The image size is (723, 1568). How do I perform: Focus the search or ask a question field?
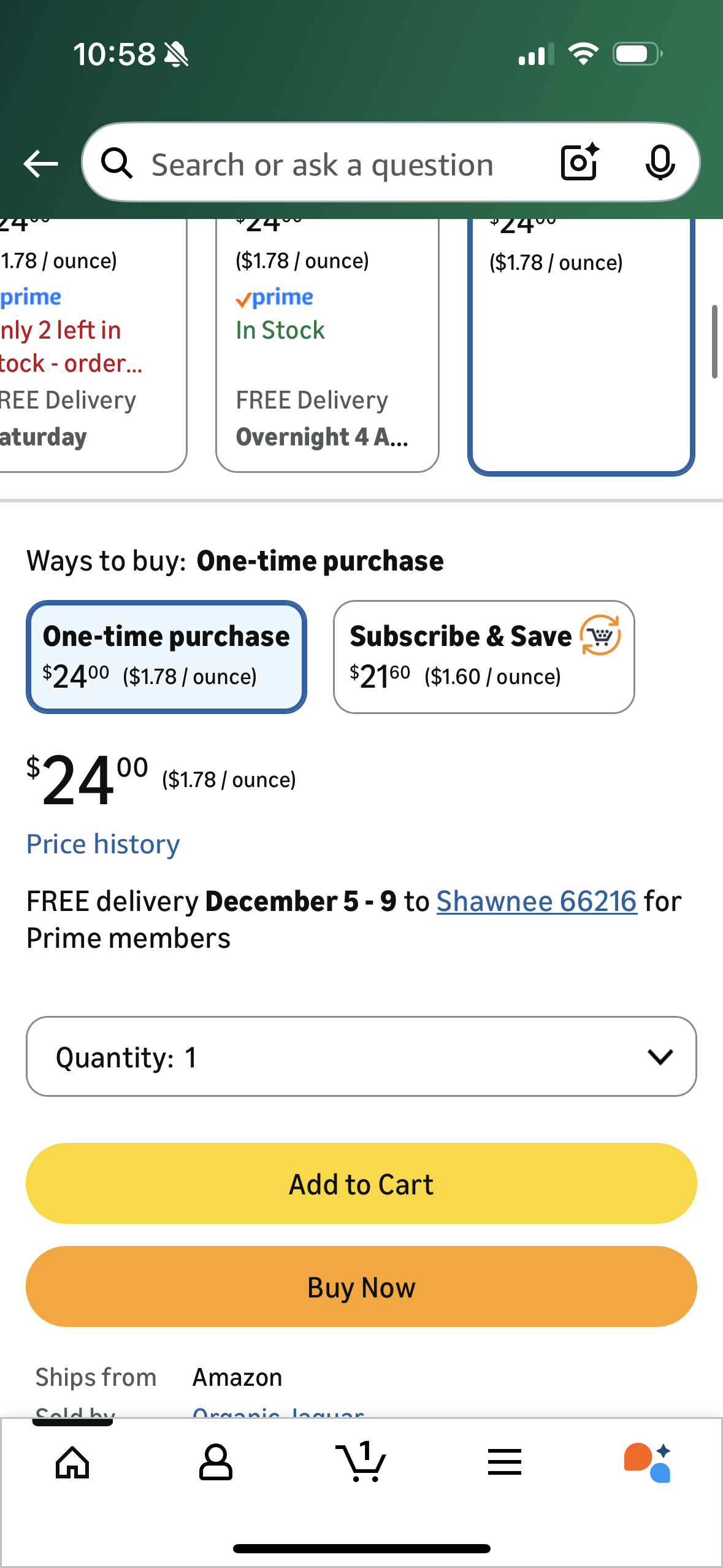point(343,164)
